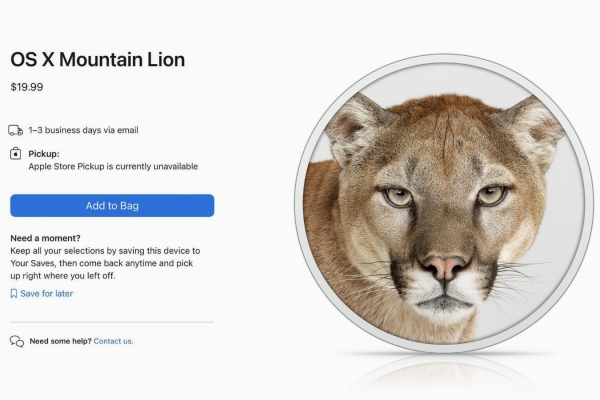600x400 pixels.
Task: Follow the Contact us link
Action: [x=113, y=341]
